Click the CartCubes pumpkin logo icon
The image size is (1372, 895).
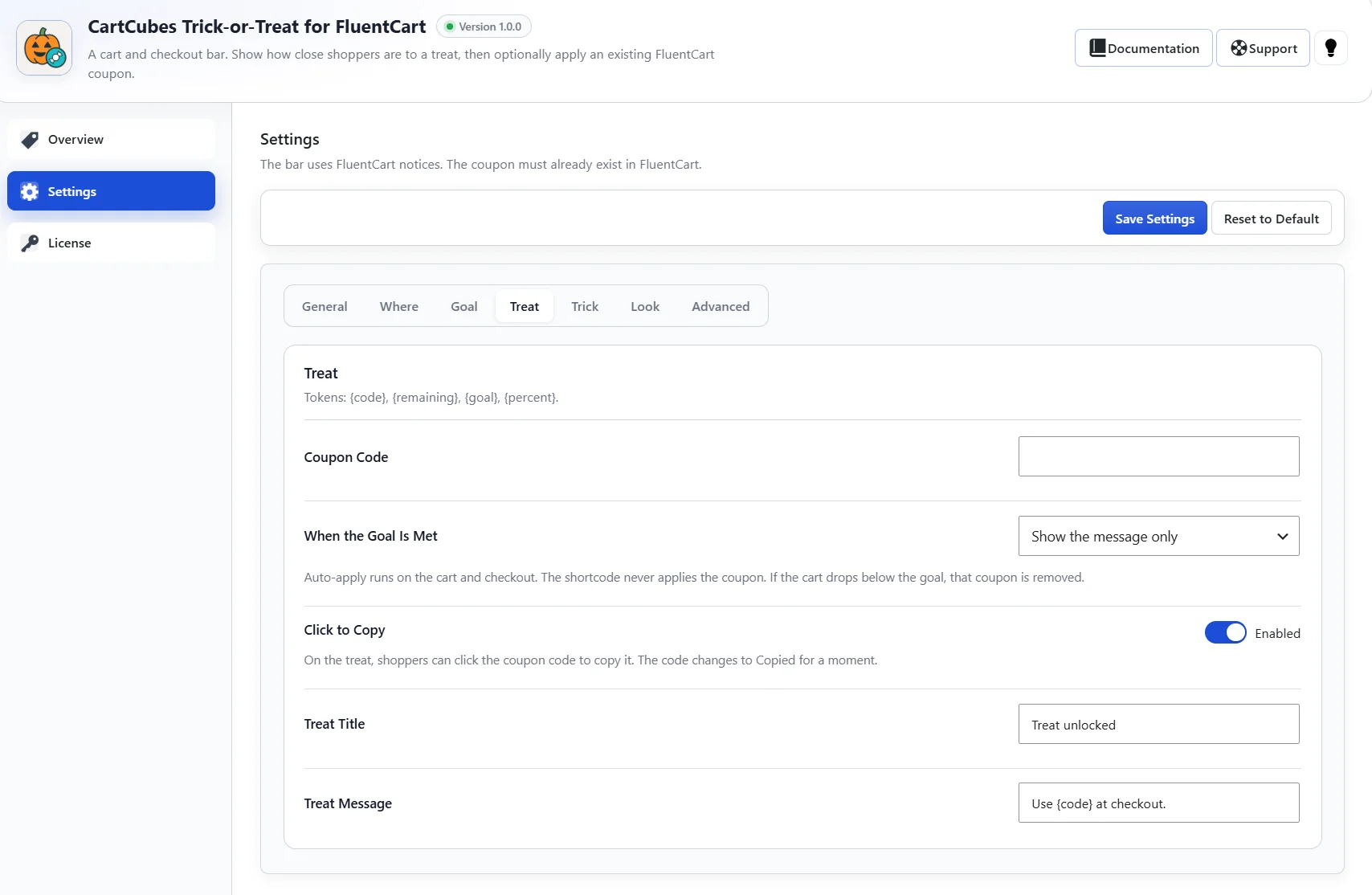[x=44, y=48]
